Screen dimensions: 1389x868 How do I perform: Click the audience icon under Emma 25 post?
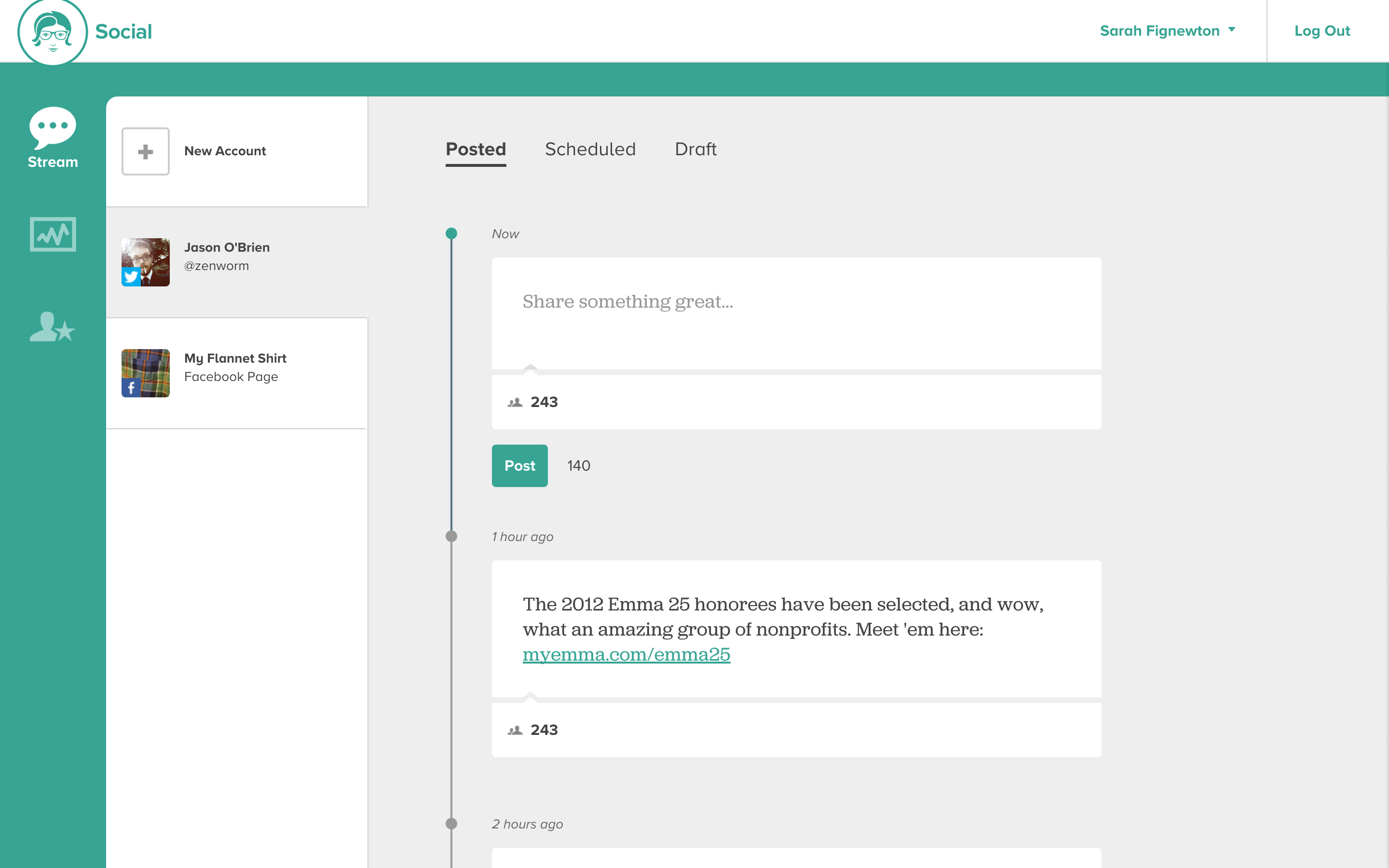(x=515, y=730)
